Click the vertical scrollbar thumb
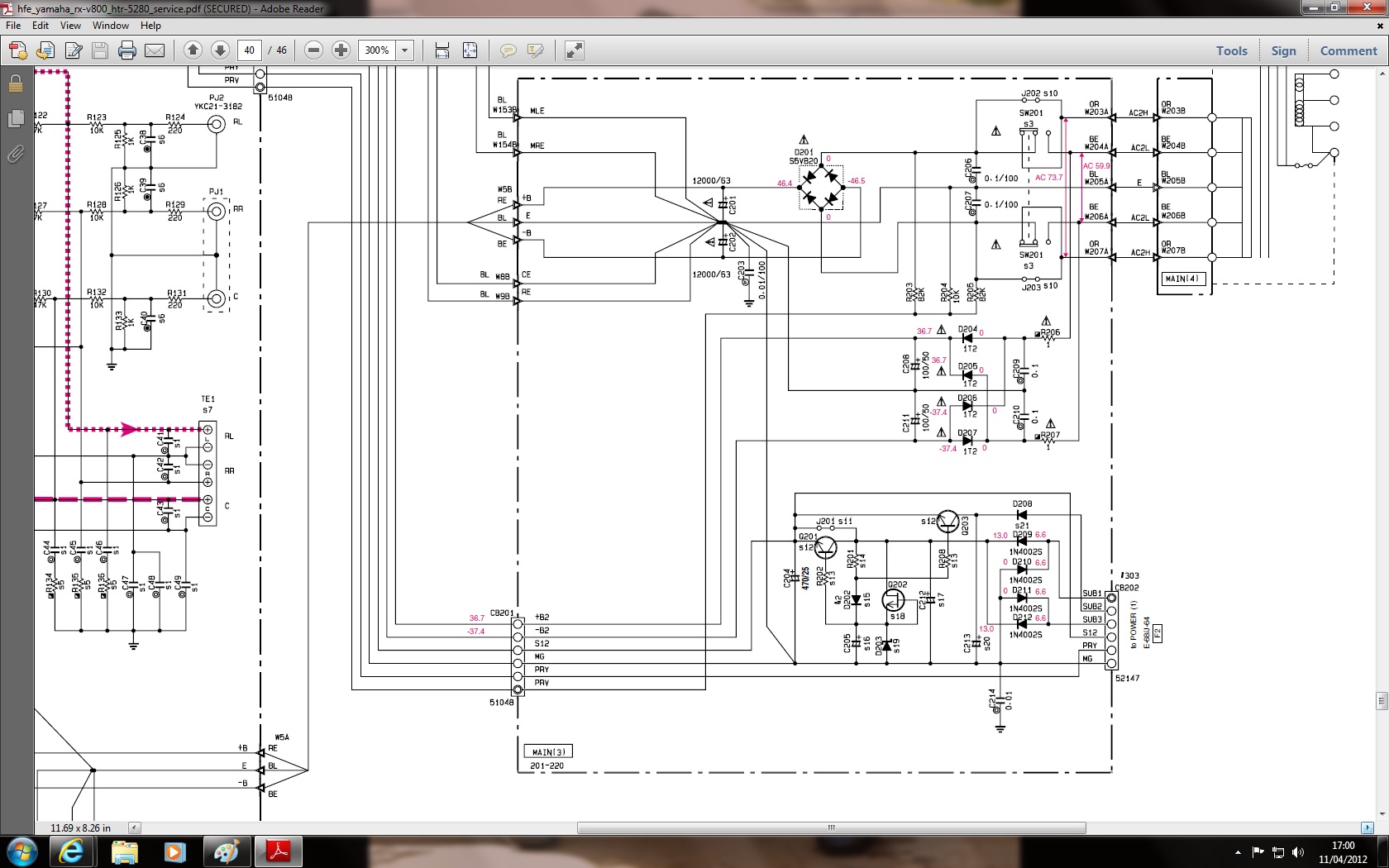1389x868 pixels. [x=1382, y=701]
